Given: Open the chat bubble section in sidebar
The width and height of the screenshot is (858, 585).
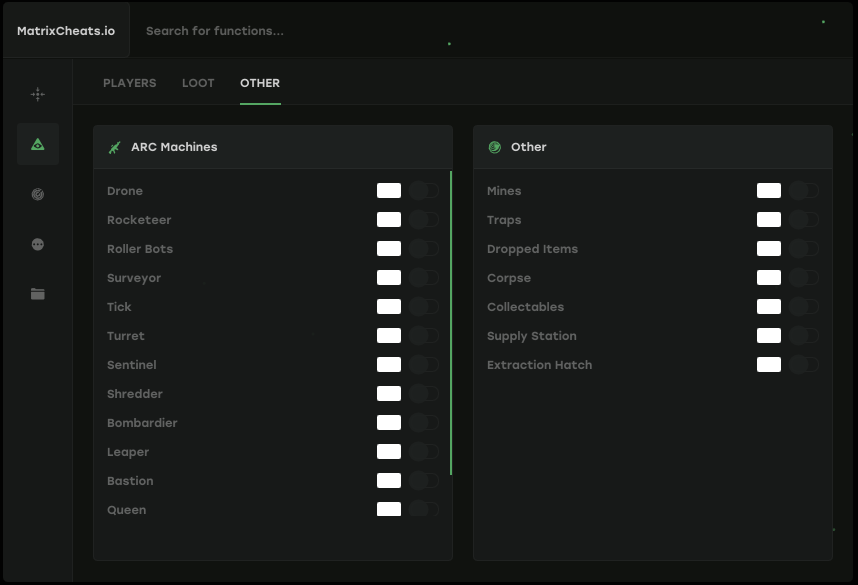Looking at the screenshot, I should (x=37, y=244).
